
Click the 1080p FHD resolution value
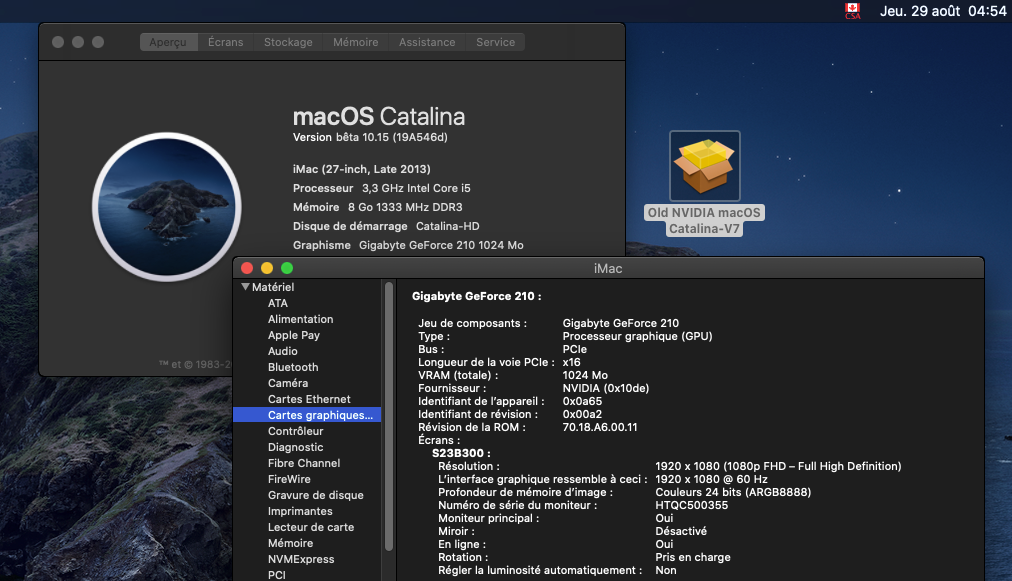(778, 466)
